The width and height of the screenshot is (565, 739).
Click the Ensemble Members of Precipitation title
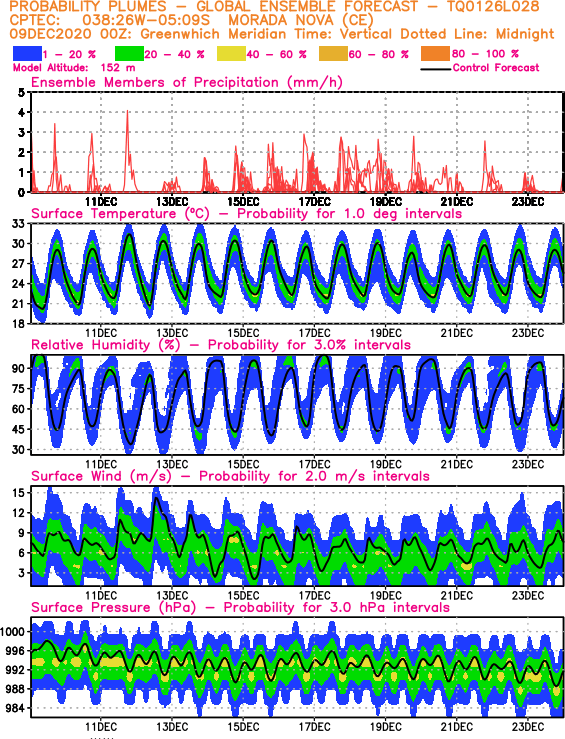[x=187, y=82]
